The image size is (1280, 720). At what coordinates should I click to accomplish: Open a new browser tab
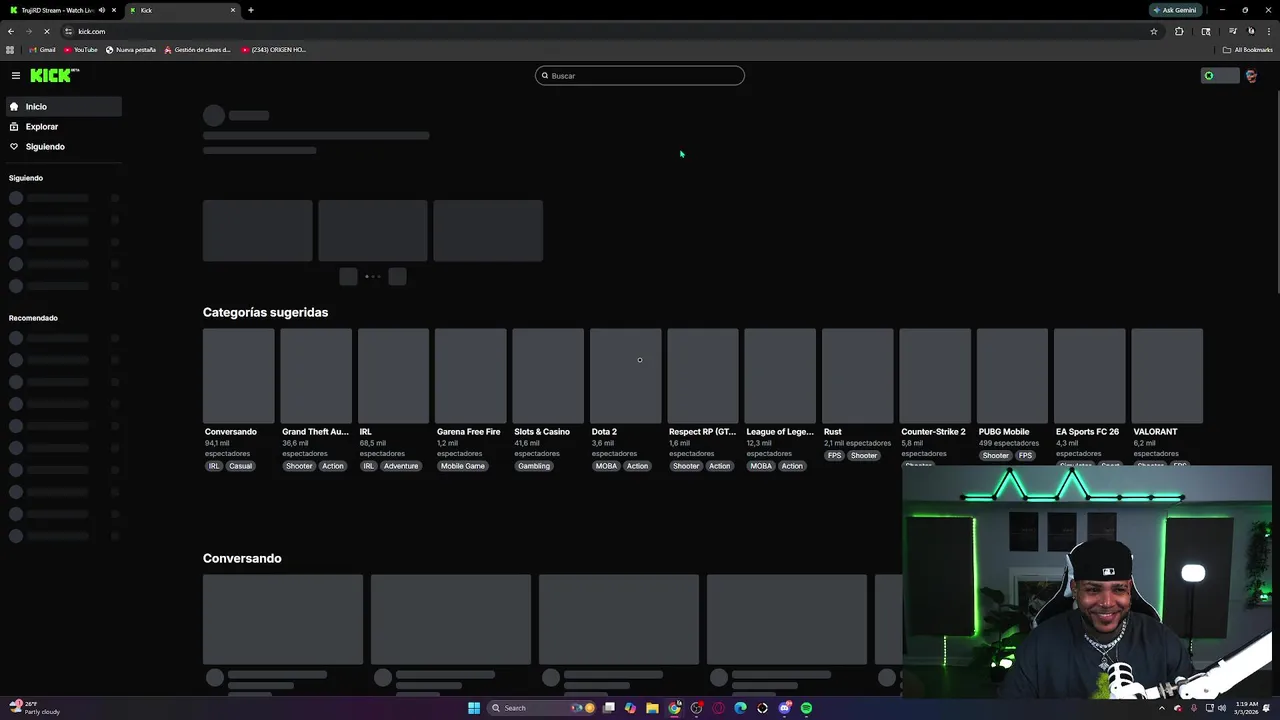tap(251, 10)
